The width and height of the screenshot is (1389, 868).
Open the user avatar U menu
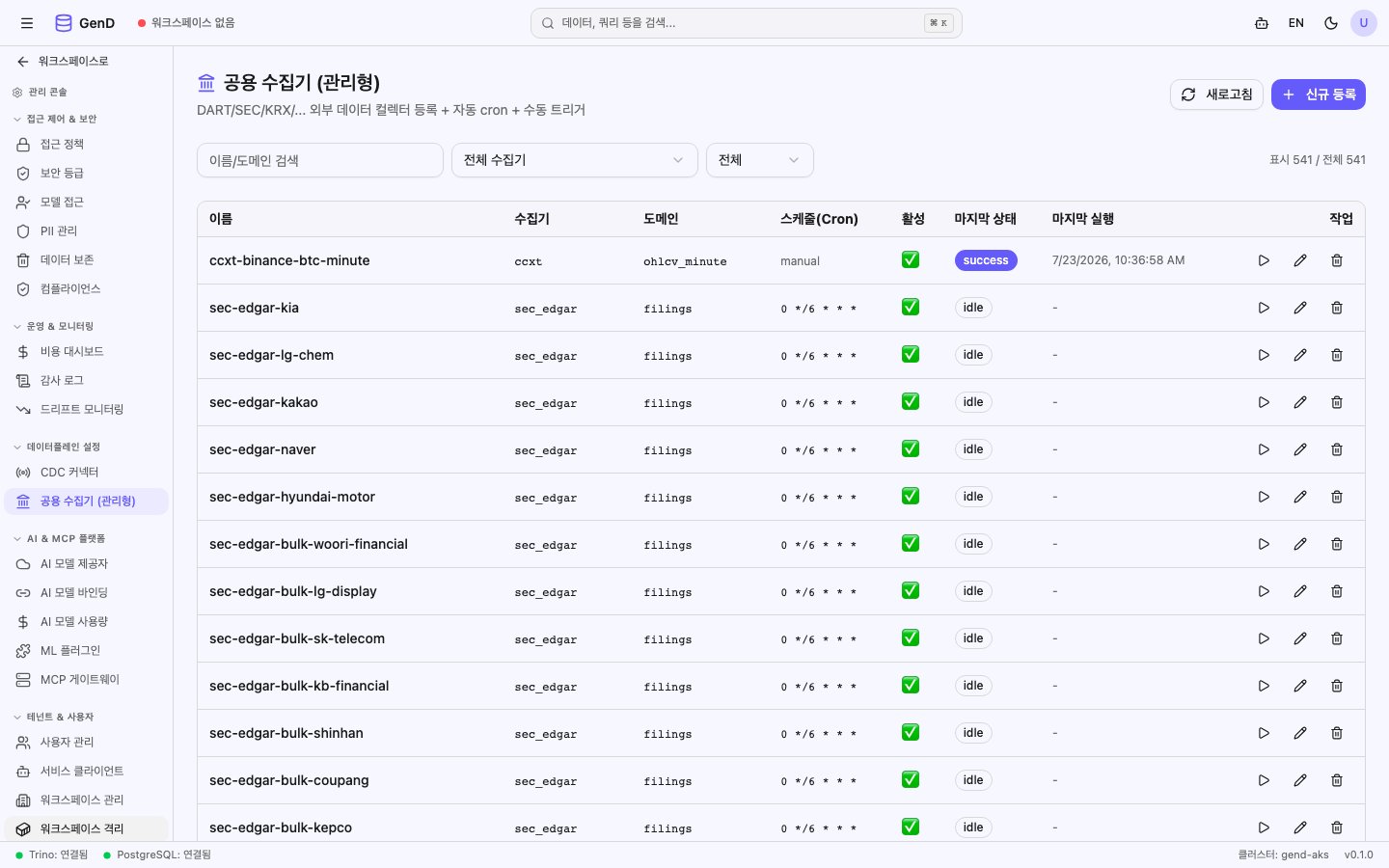[x=1364, y=23]
